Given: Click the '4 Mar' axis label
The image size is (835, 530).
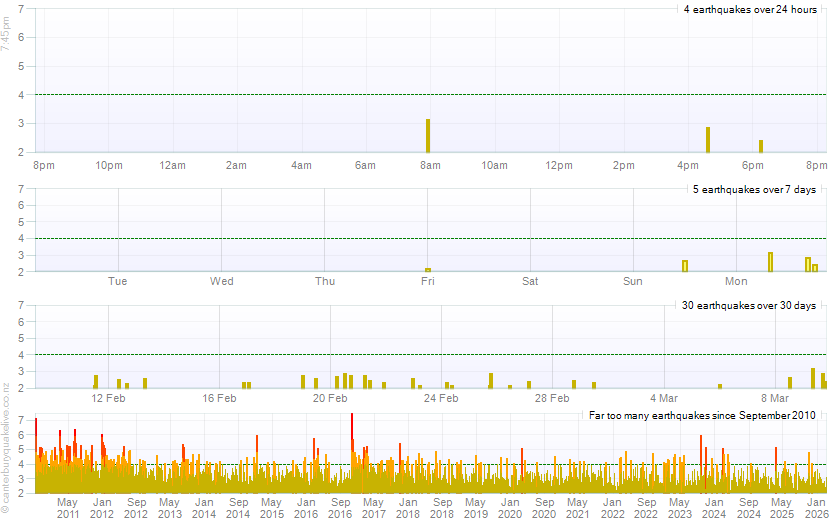Looking at the screenshot, I should pyautogui.click(x=663, y=398).
